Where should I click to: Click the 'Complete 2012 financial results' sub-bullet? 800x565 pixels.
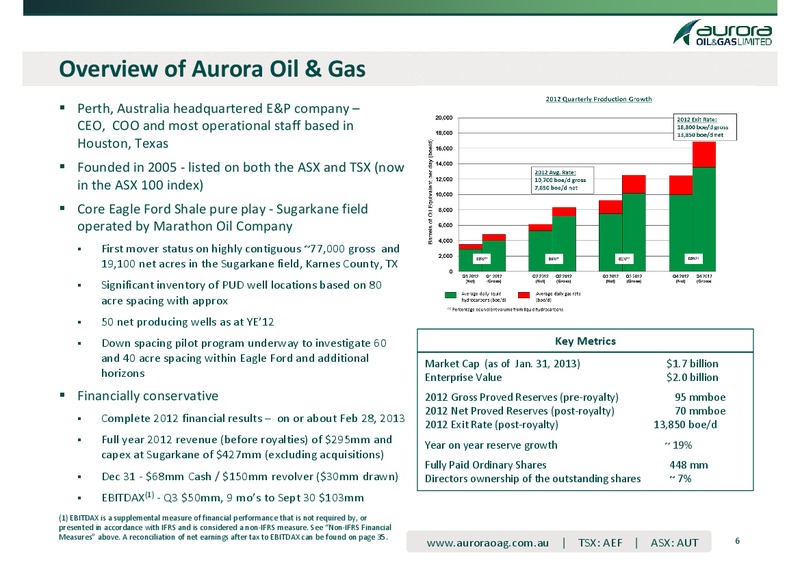[253, 419]
